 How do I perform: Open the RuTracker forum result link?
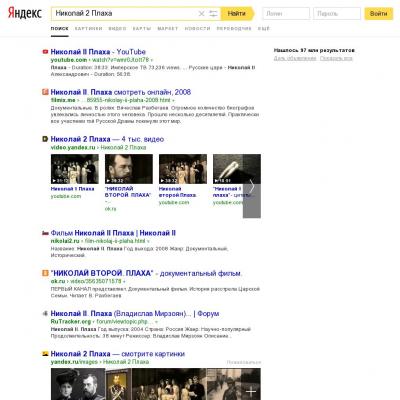tap(135, 314)
